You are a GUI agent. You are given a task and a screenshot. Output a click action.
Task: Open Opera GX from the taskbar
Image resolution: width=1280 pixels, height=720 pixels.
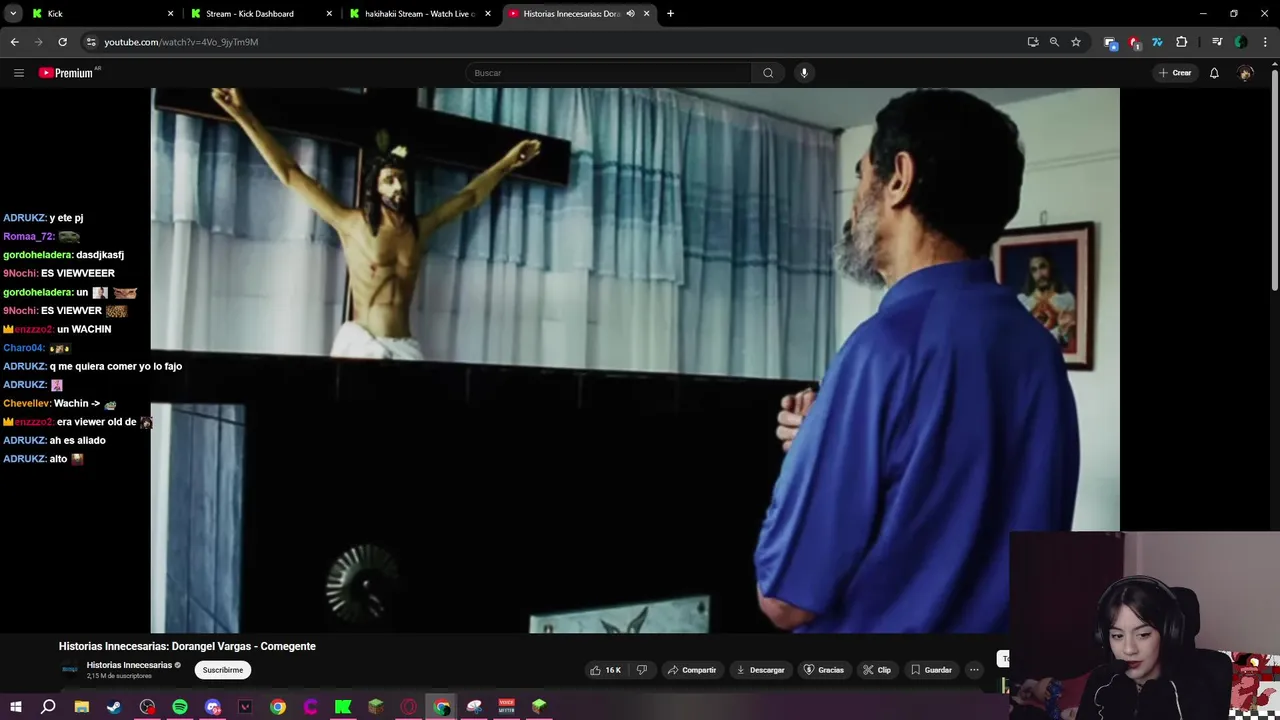(x=408, y=707)
